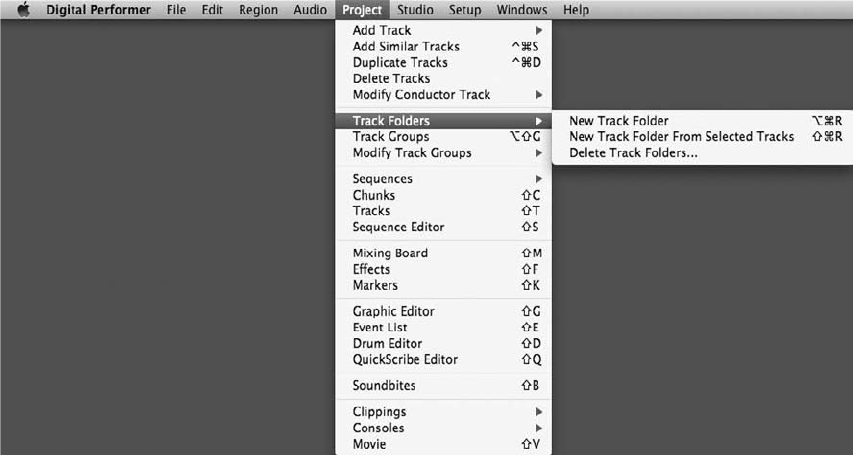Open the Mixing Board window
Viewport: 853px width, 455px height.
[x=390, y=254]
